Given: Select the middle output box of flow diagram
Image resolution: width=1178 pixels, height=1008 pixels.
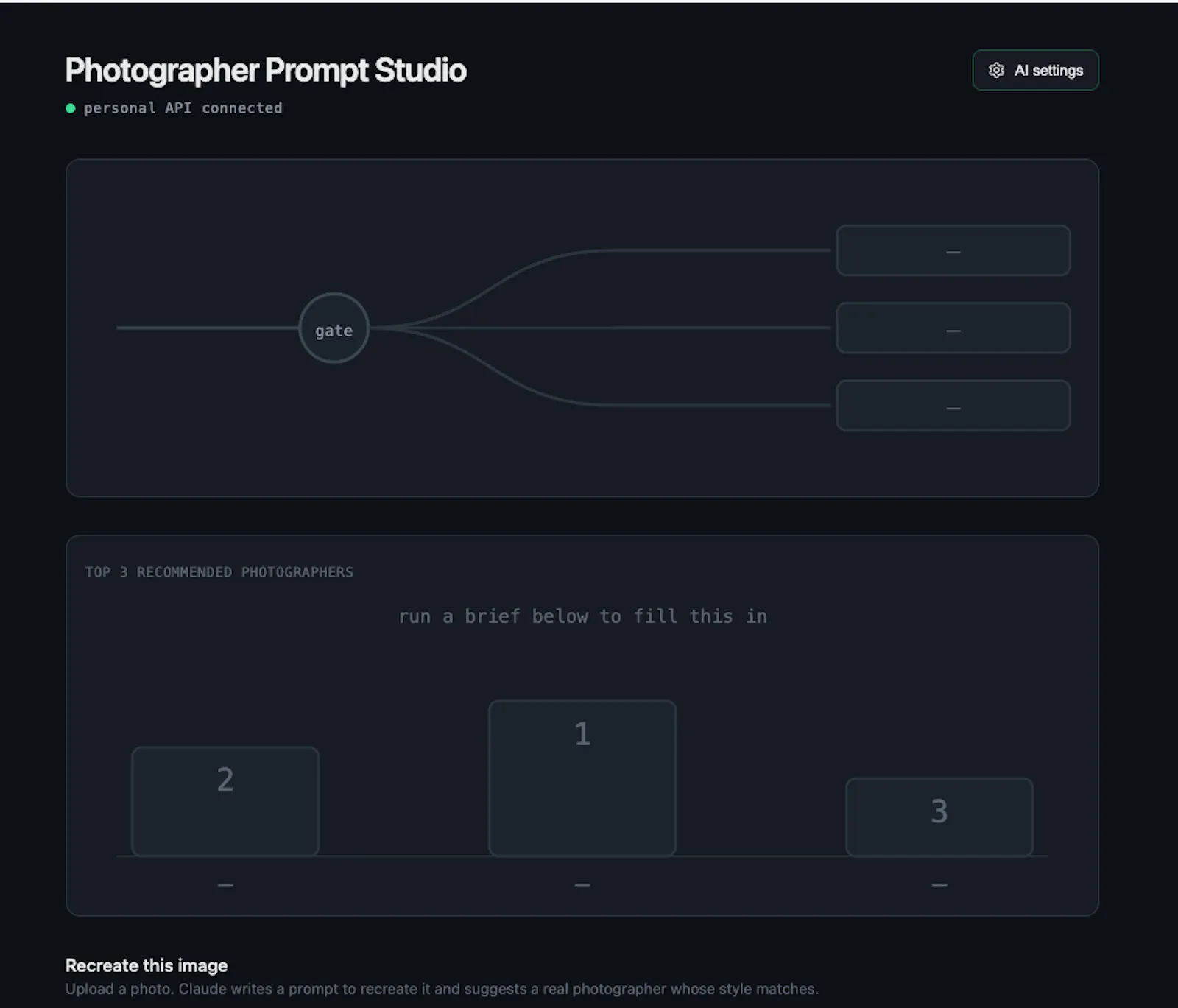Looking at the screenshot, I should tap(953, 328).
